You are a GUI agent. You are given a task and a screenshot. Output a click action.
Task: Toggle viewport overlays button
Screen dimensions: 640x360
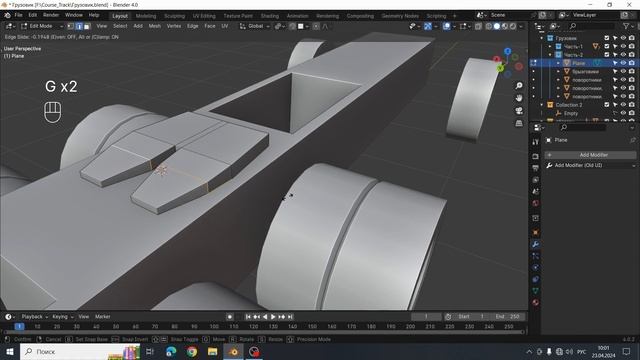[447, 26]
